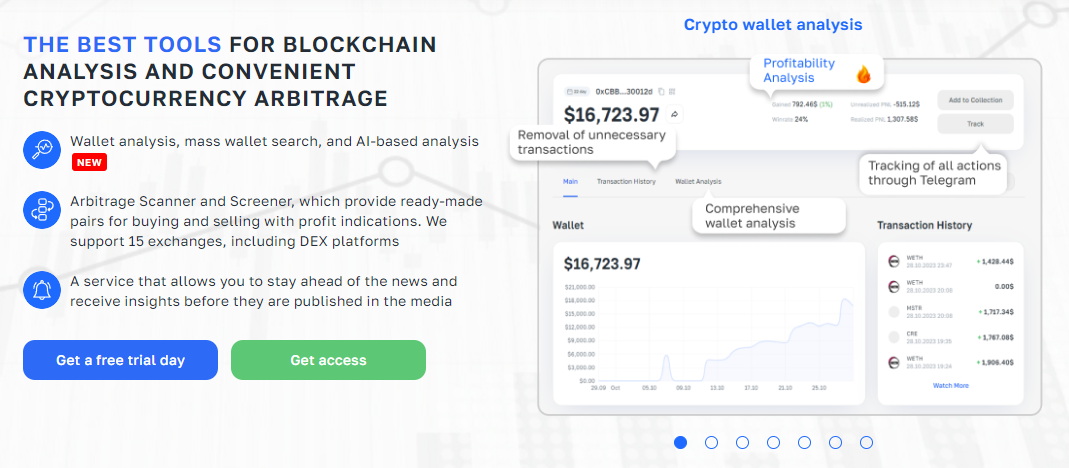Select the last carousel slide dot
The height and width of the screenshot is (468, 1069).
[x=867, y=443]
